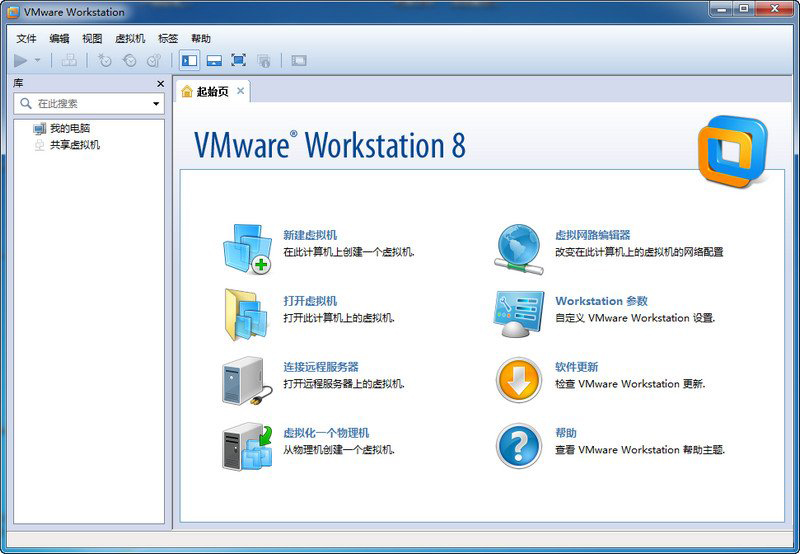Switch to the 起始页 tab
The width and height of the screenshot is (800, 554).
pyautogui.click(x=211, y=91)
